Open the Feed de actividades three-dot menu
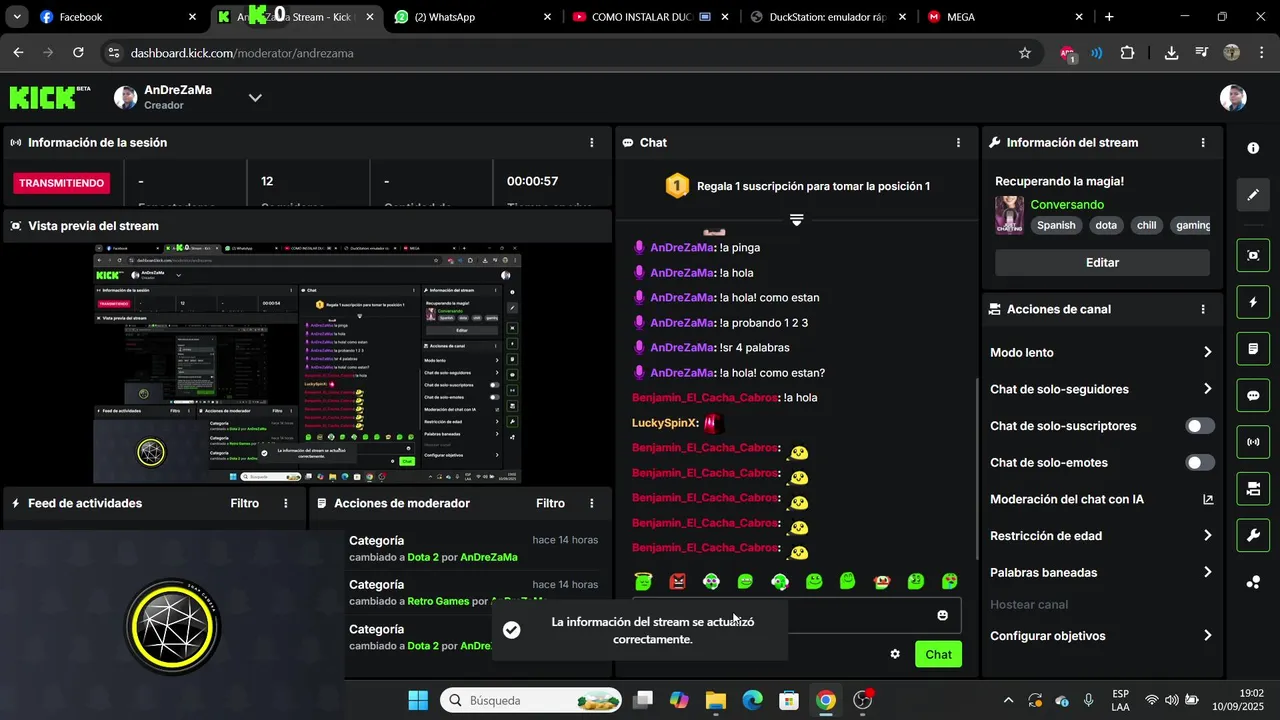 [286, 504]
